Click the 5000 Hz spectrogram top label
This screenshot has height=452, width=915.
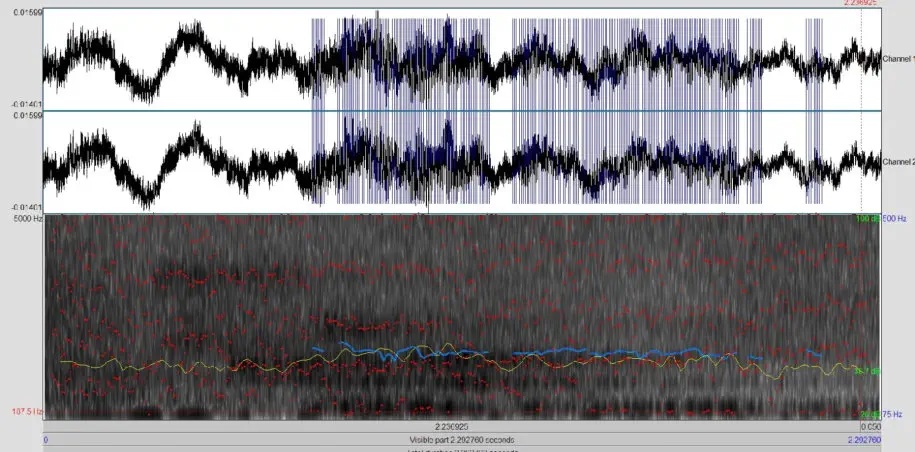pos(29,219)
